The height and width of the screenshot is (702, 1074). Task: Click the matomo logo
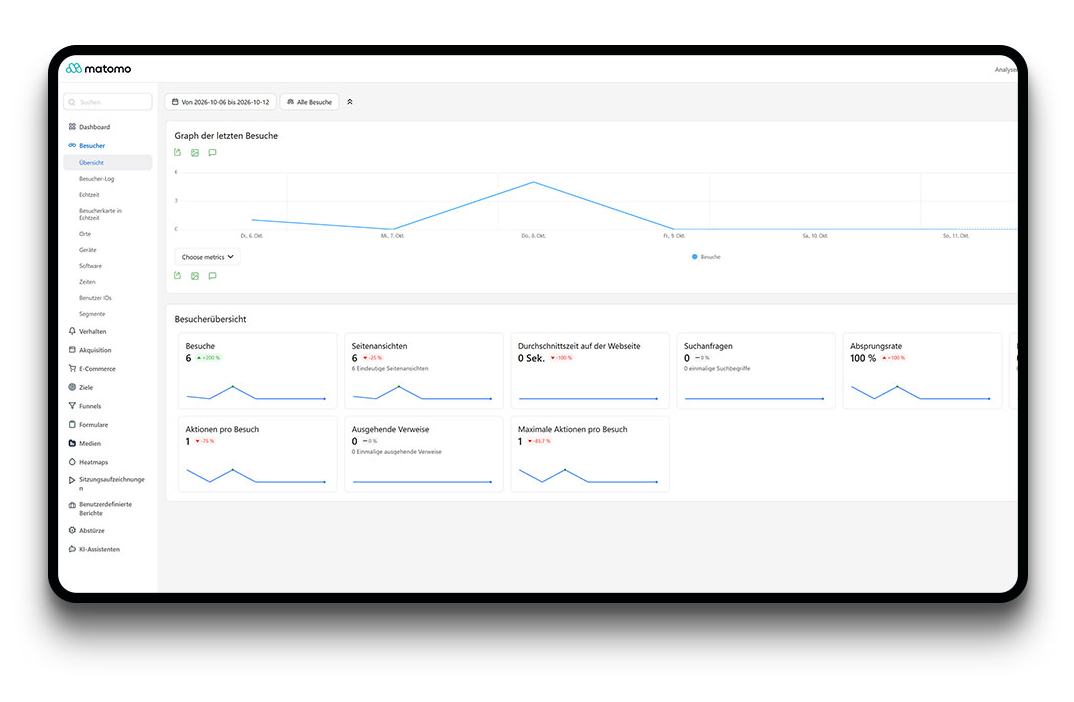[x=98, y=68]
